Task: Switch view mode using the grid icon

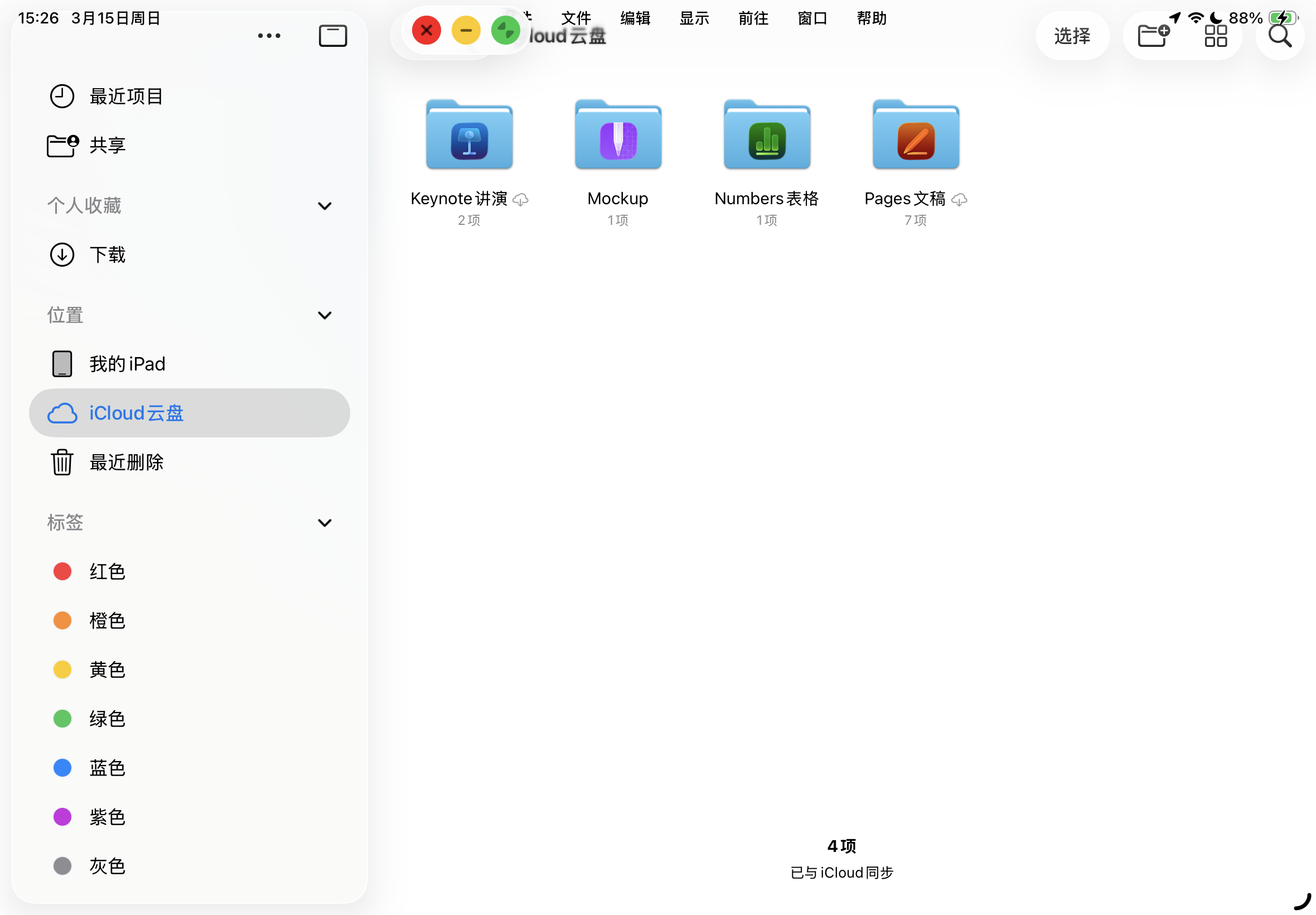Action: (1215, 36)
